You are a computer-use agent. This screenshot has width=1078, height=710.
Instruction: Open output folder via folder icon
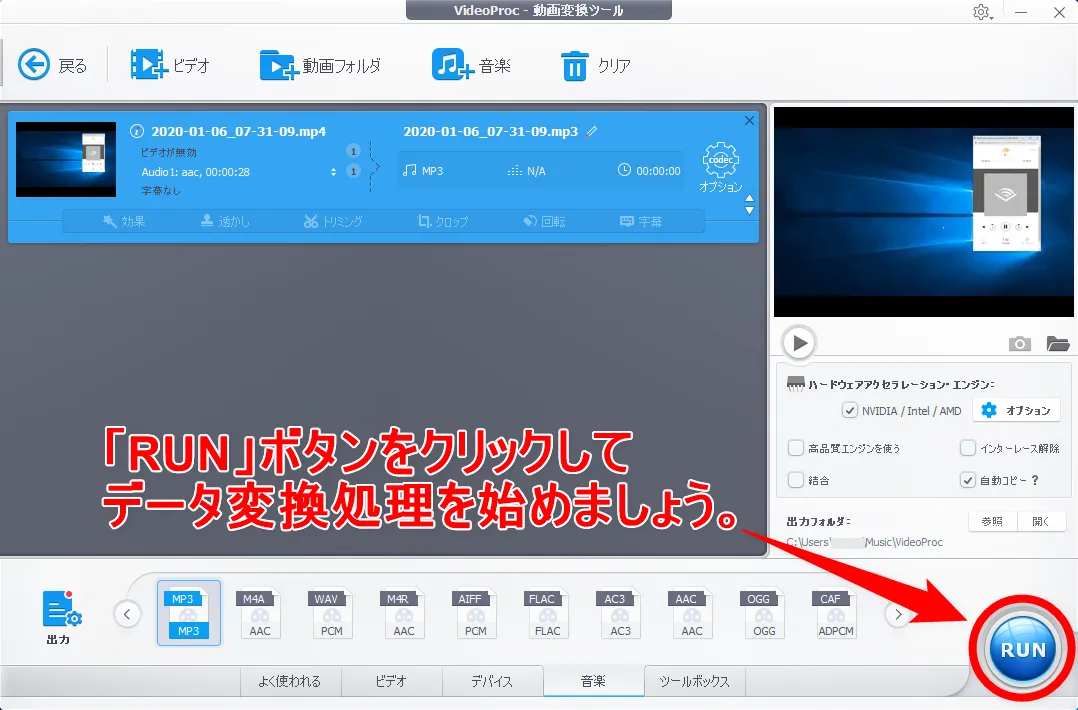(x=1057, y=343)
